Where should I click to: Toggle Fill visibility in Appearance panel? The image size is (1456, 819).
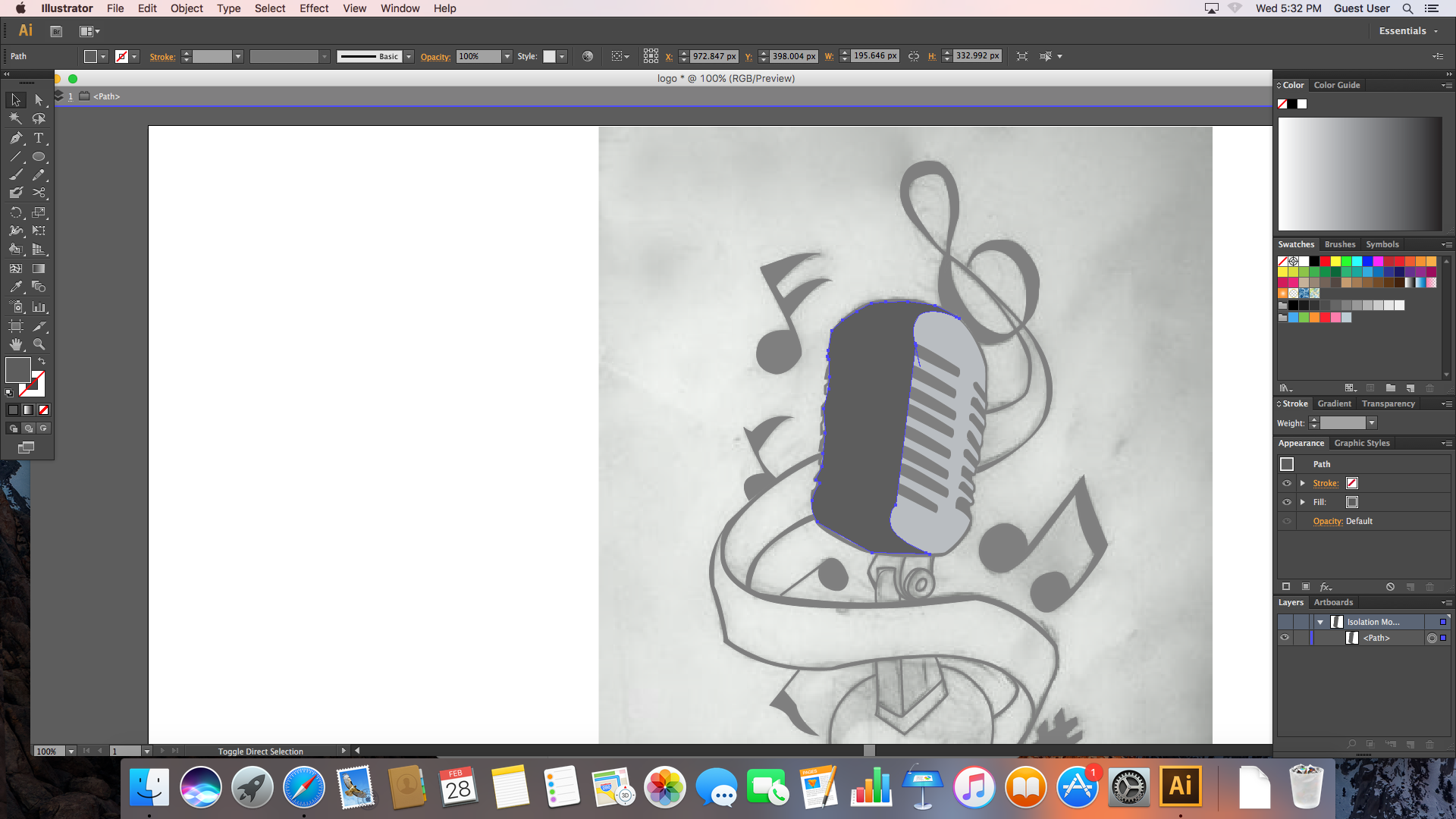point(1287,502)
